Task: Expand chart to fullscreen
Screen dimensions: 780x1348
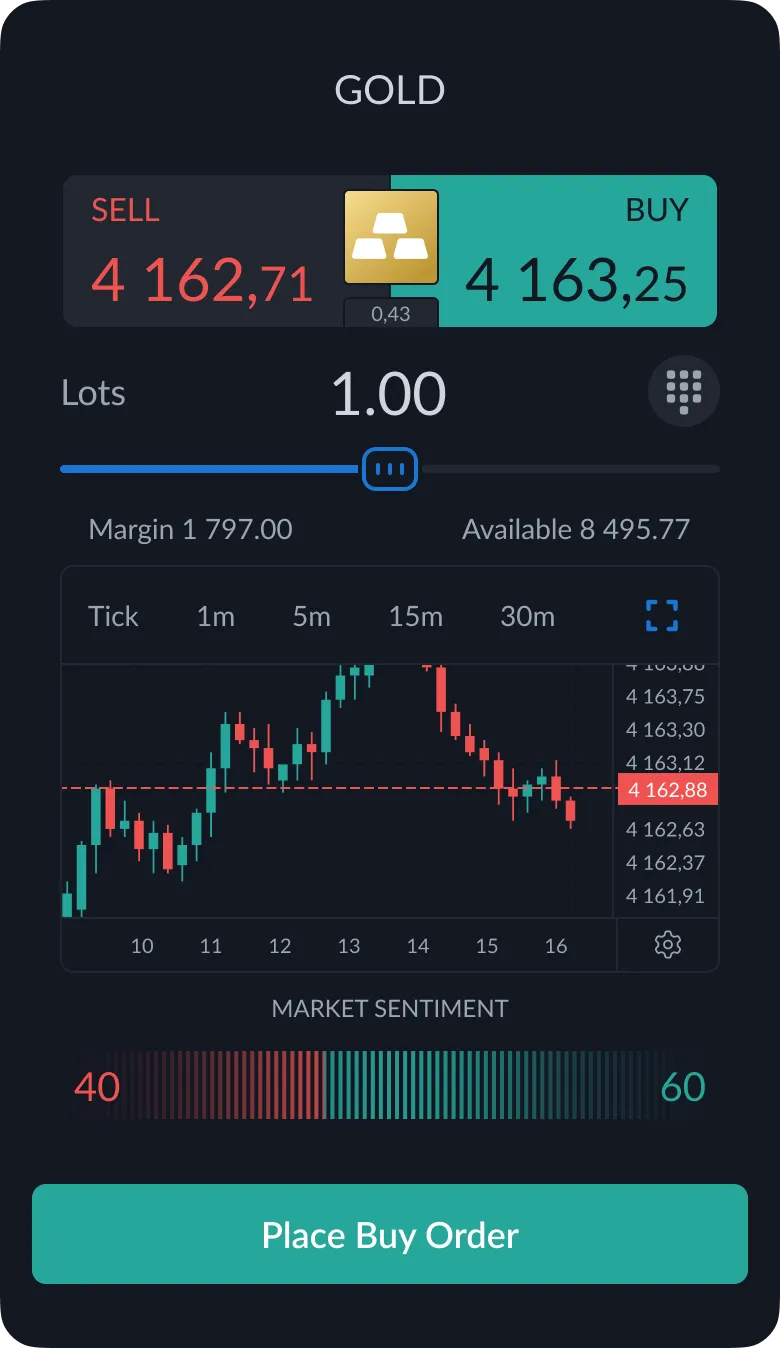Action: pos(662,616)
